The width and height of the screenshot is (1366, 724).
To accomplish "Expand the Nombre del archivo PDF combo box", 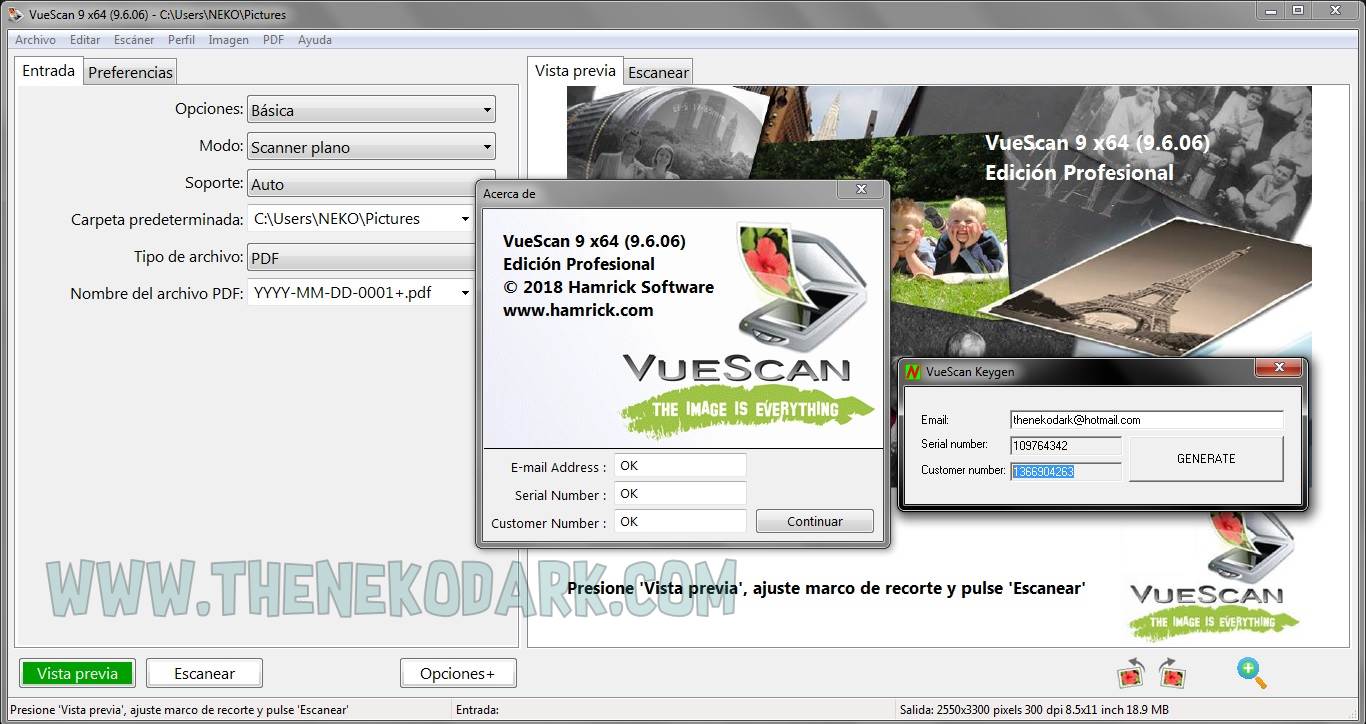I will click(x=361, y=293).
